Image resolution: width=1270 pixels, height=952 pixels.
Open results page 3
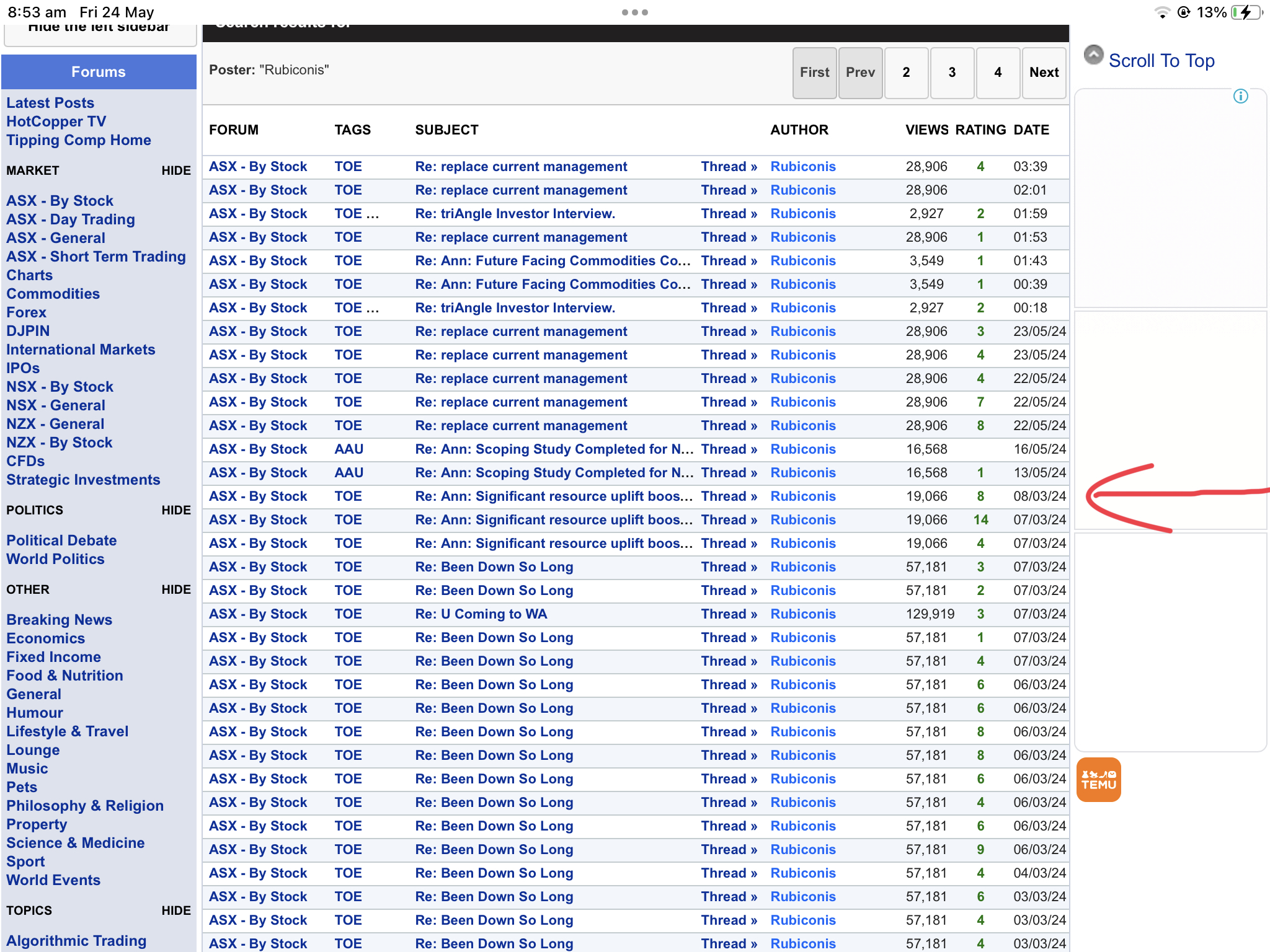[x=952, y=73]
